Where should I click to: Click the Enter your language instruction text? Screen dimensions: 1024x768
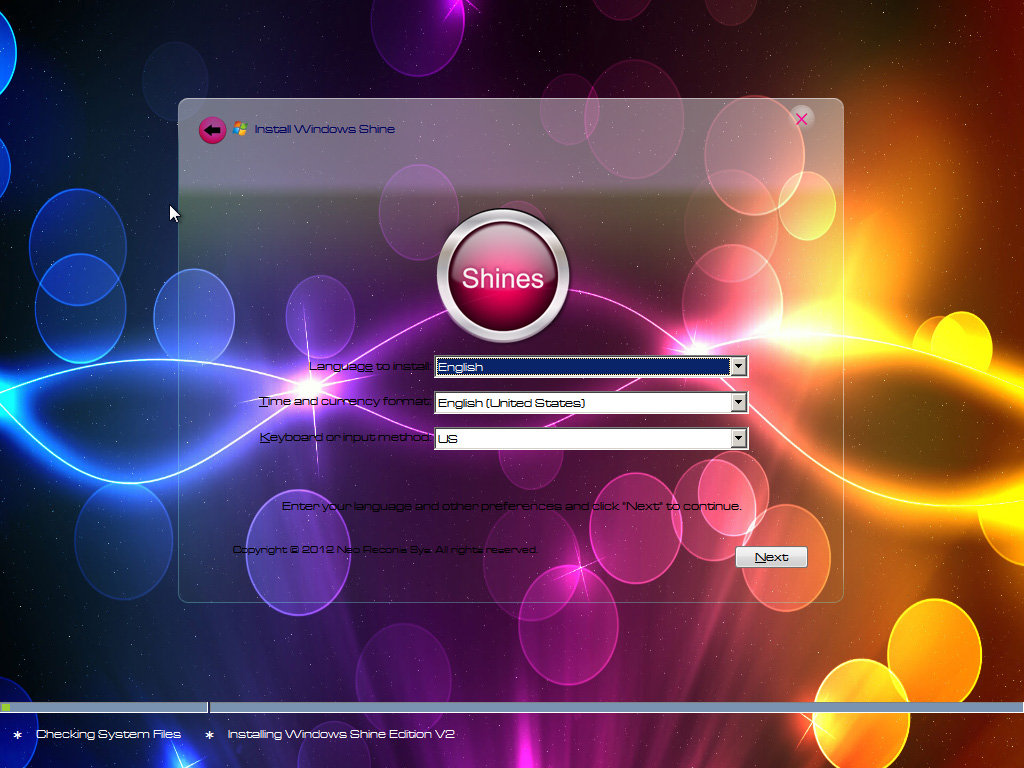511,506
